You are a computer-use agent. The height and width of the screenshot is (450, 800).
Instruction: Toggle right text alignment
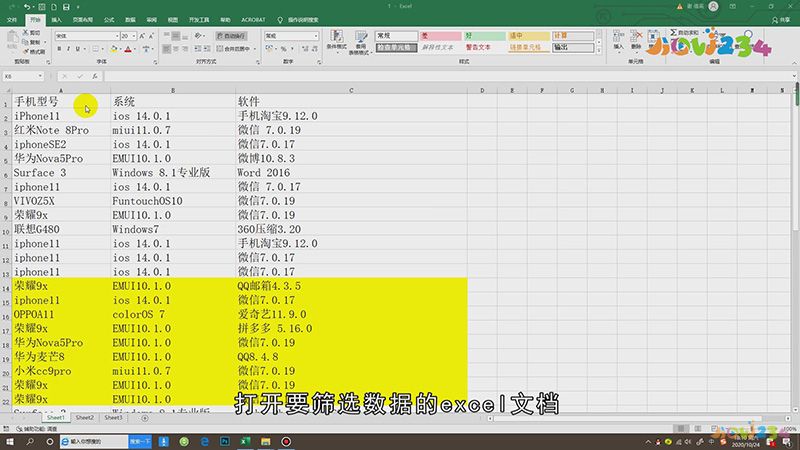tap(185, 49)
